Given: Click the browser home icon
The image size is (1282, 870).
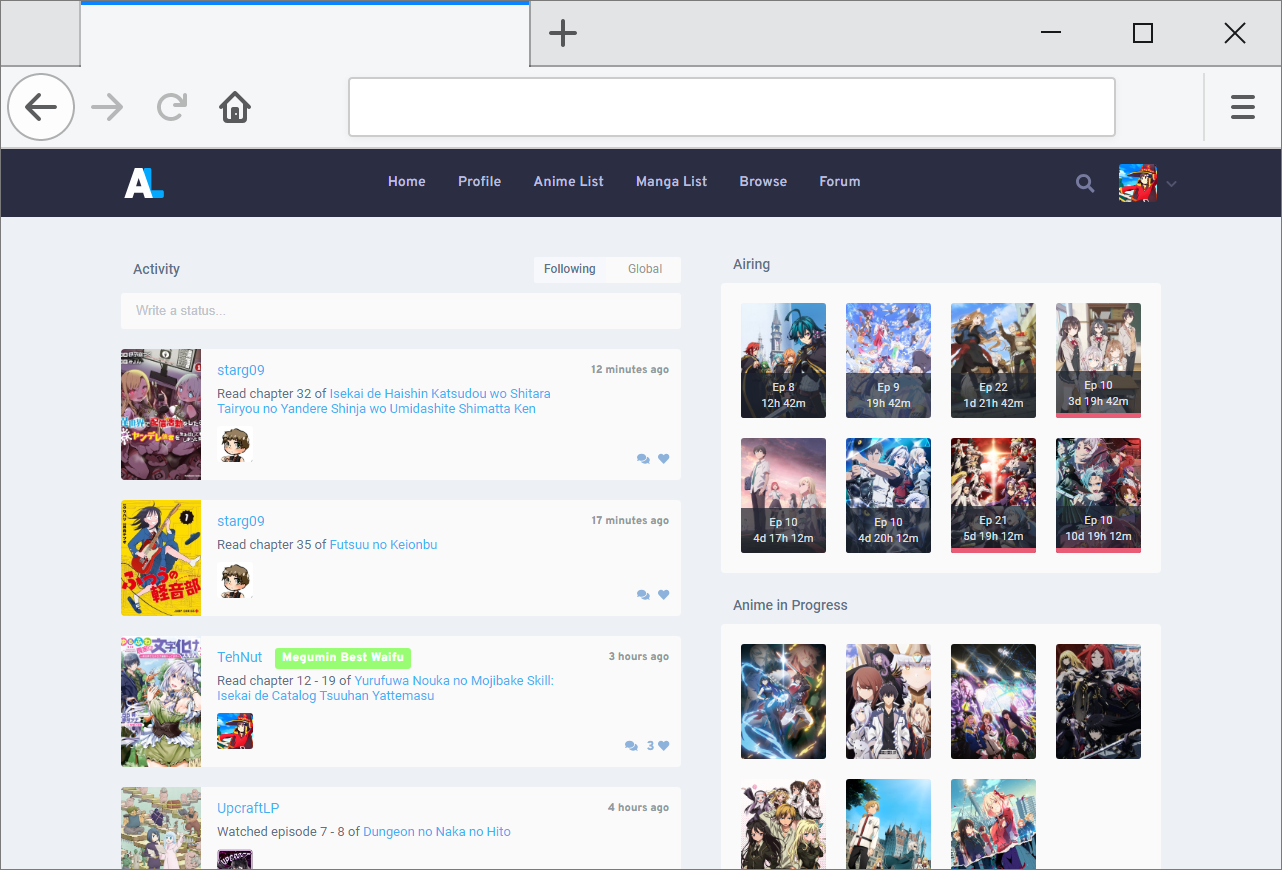Looking at the screenshot, I should point(234,107).
